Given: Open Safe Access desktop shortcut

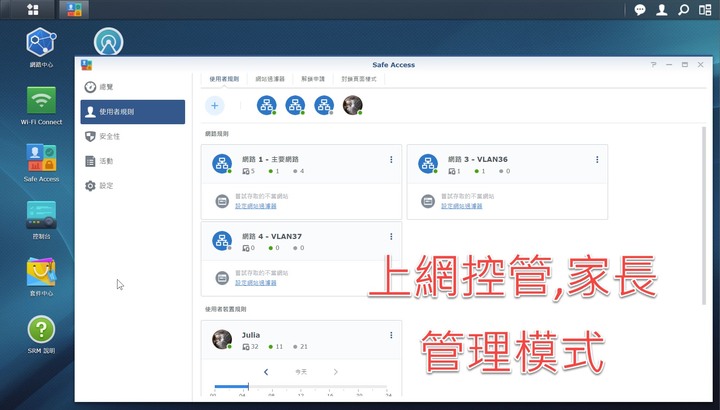Looking at the screenshot, I should (x=41, y=163).
